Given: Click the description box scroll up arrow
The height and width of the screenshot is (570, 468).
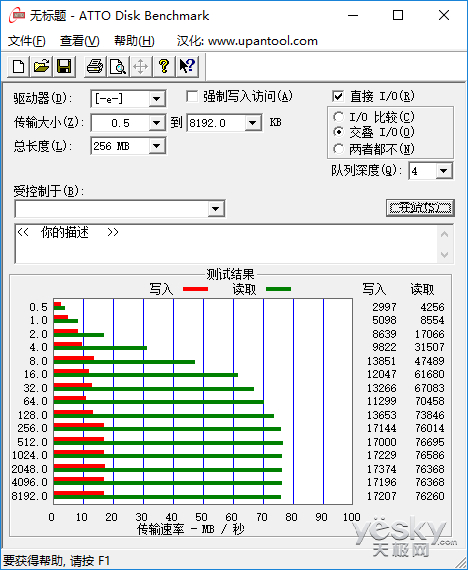Looking at the screenshot, I should coord(444,234).
